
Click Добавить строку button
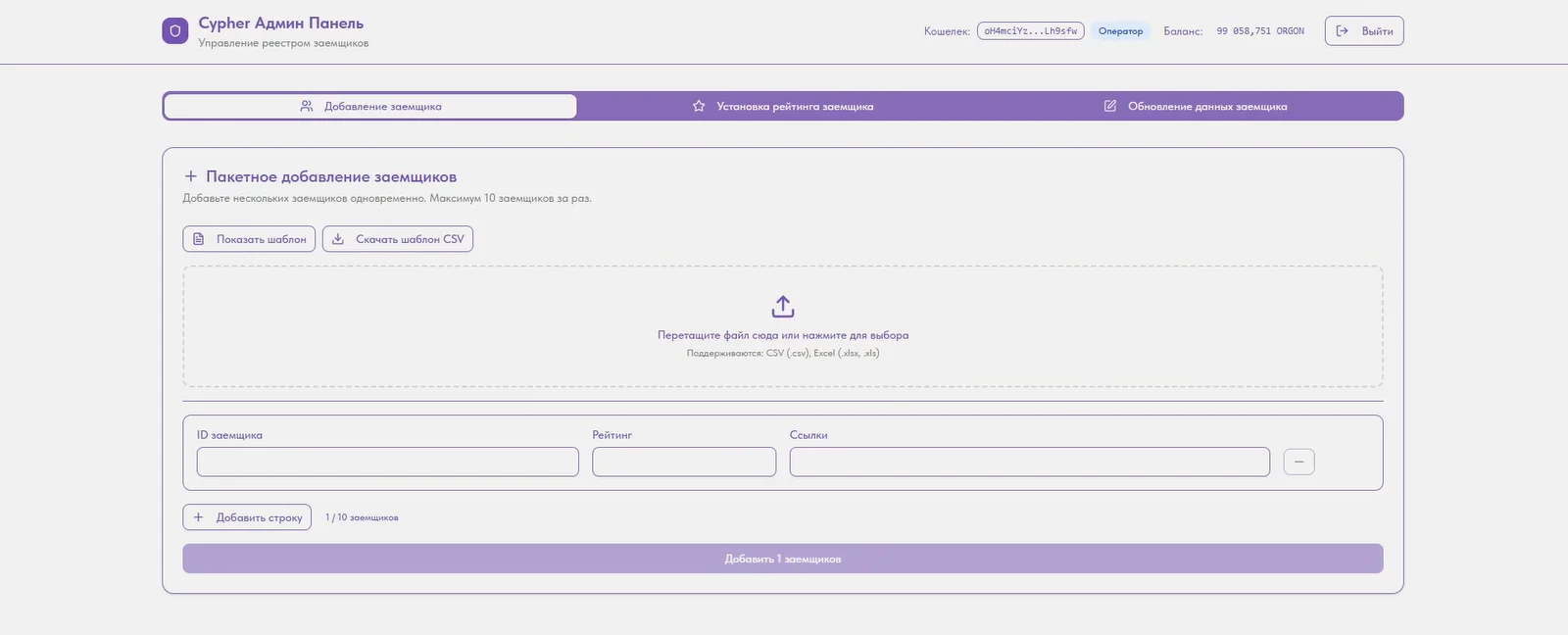247,517
